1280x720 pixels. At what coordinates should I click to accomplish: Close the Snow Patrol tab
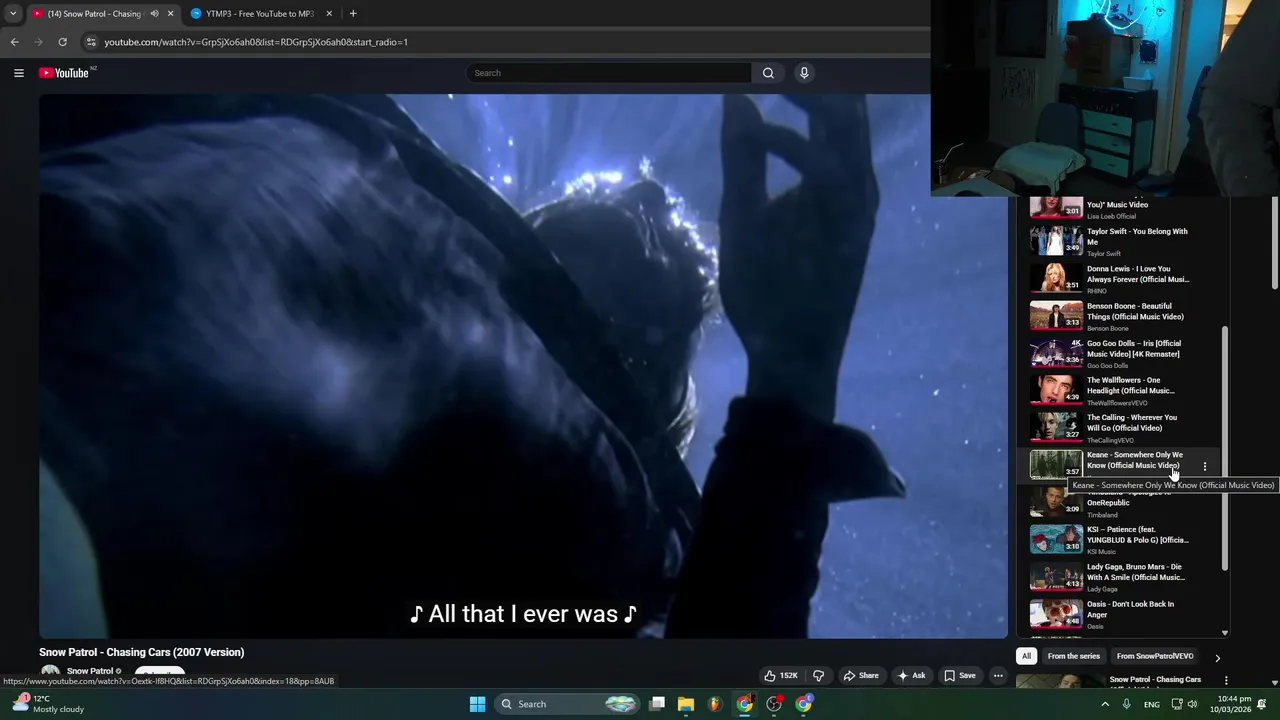(x=170, y=14)
